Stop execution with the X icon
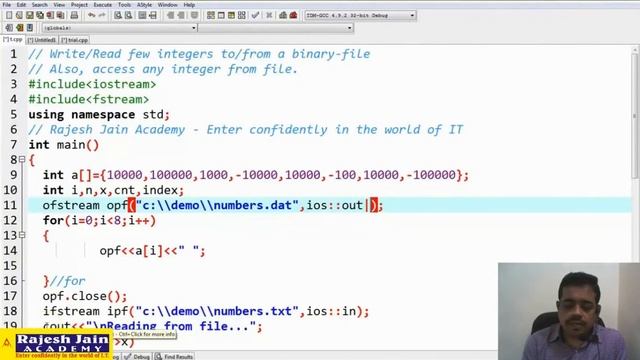 click(269, 16)
